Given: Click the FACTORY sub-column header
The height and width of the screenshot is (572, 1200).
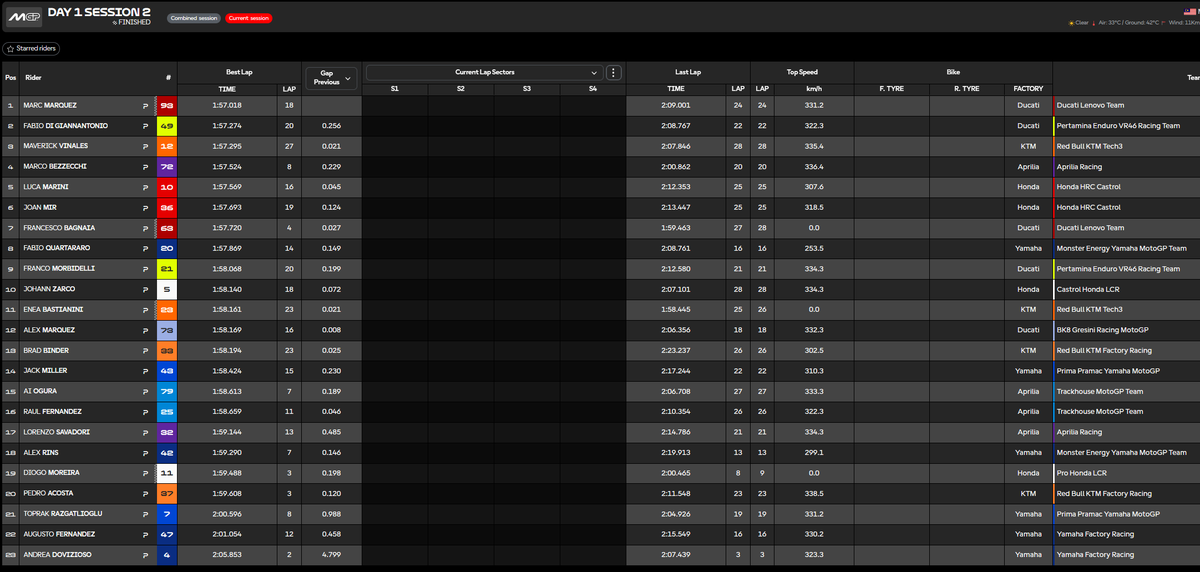Looking at the screenshot, I should click(1028, 89).
